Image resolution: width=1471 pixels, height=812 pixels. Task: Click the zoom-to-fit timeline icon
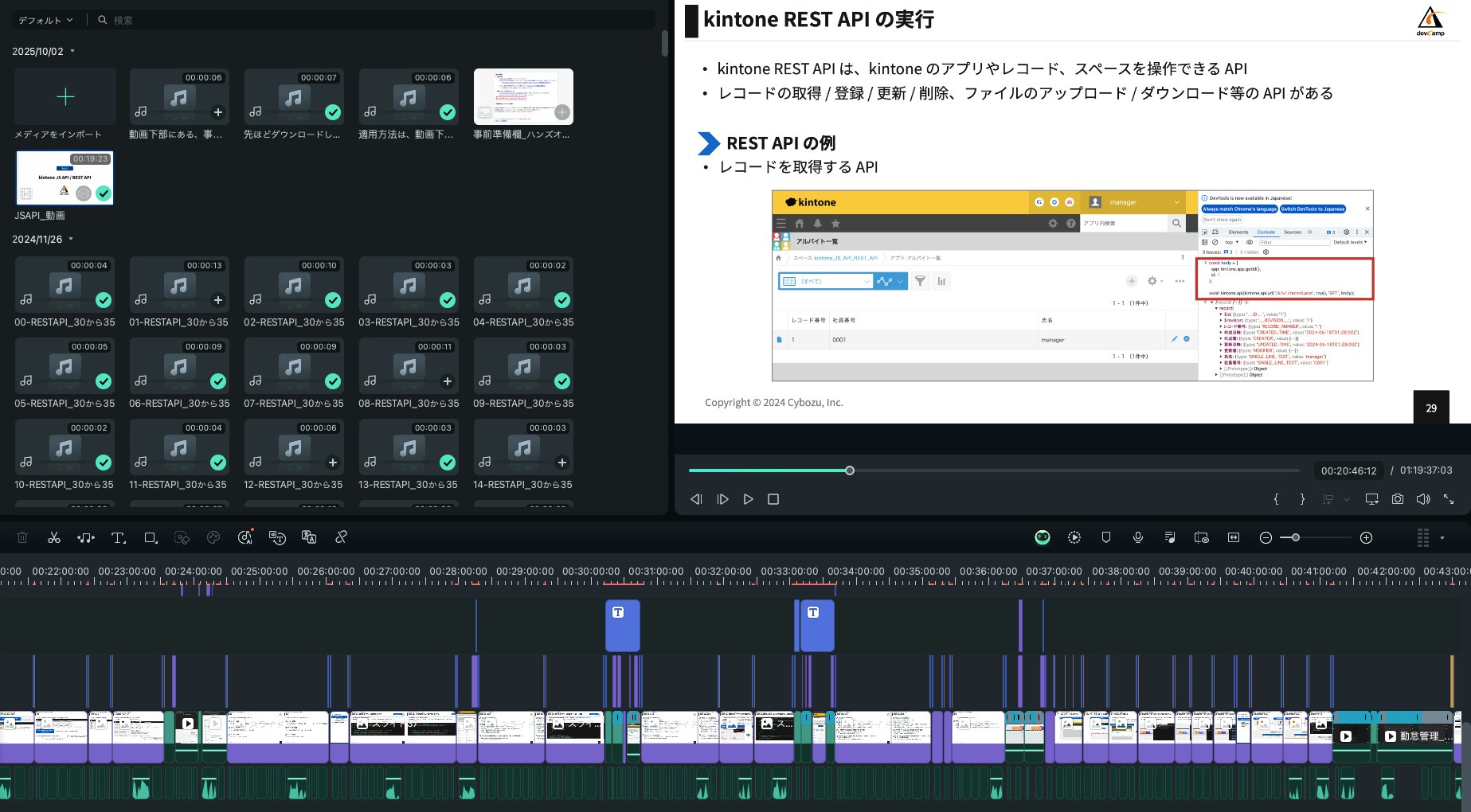1234,538
